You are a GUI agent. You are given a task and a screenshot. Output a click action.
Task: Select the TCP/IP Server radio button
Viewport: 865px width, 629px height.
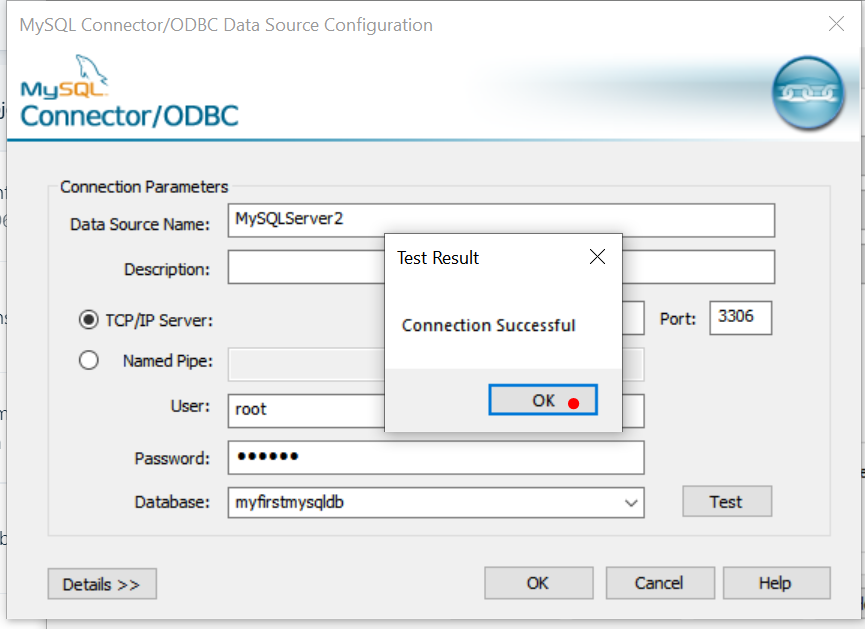(x=88, y=319)
